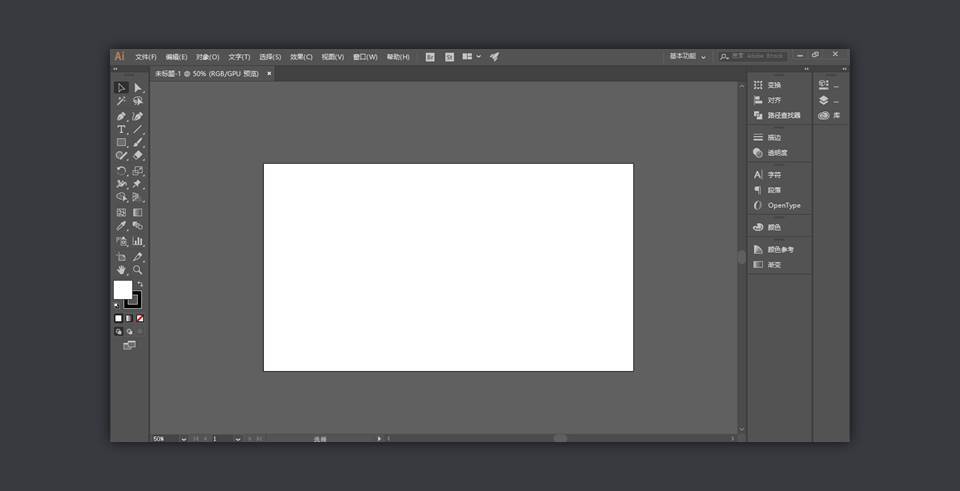Open the 基本功能 workspace dropdown
The height and width of the screenshot is (491, 960).
click(687, 57)
